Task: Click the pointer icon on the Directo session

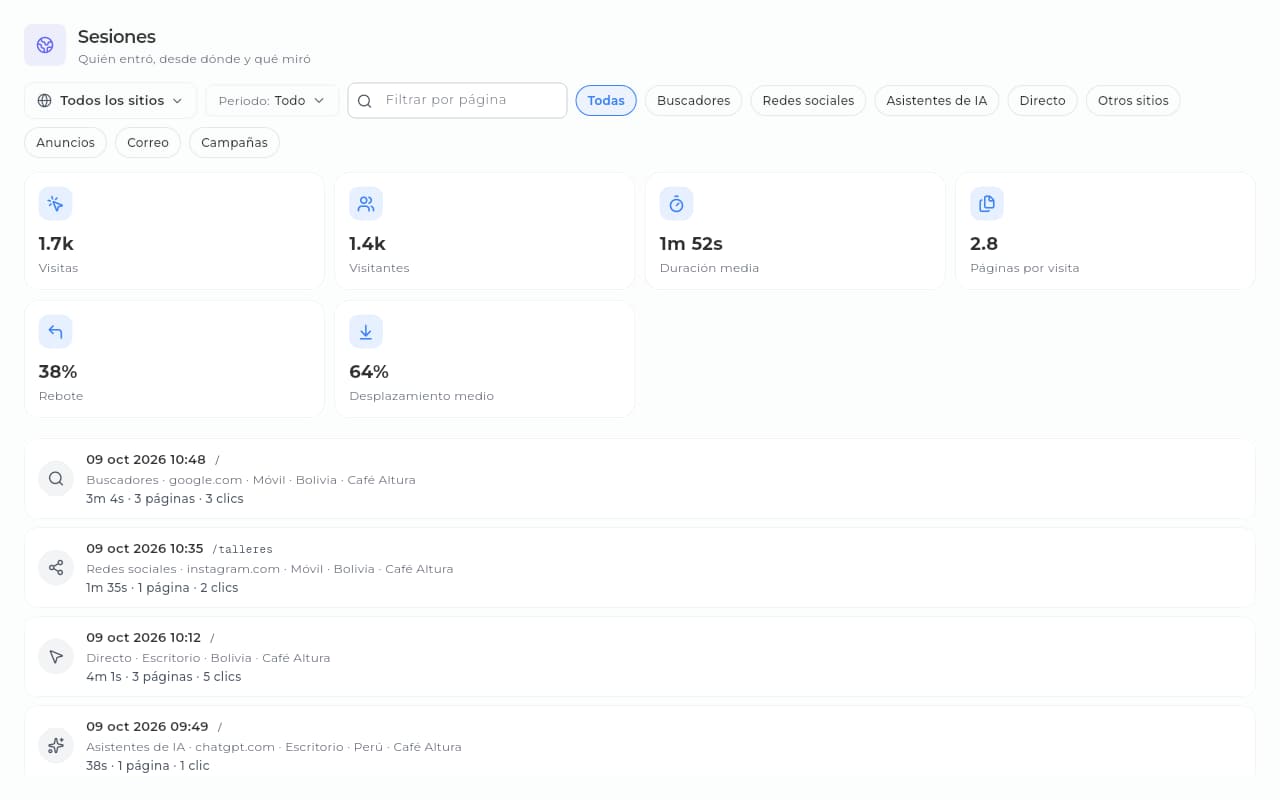Action: pyautogui.click(x=56, y=657)
